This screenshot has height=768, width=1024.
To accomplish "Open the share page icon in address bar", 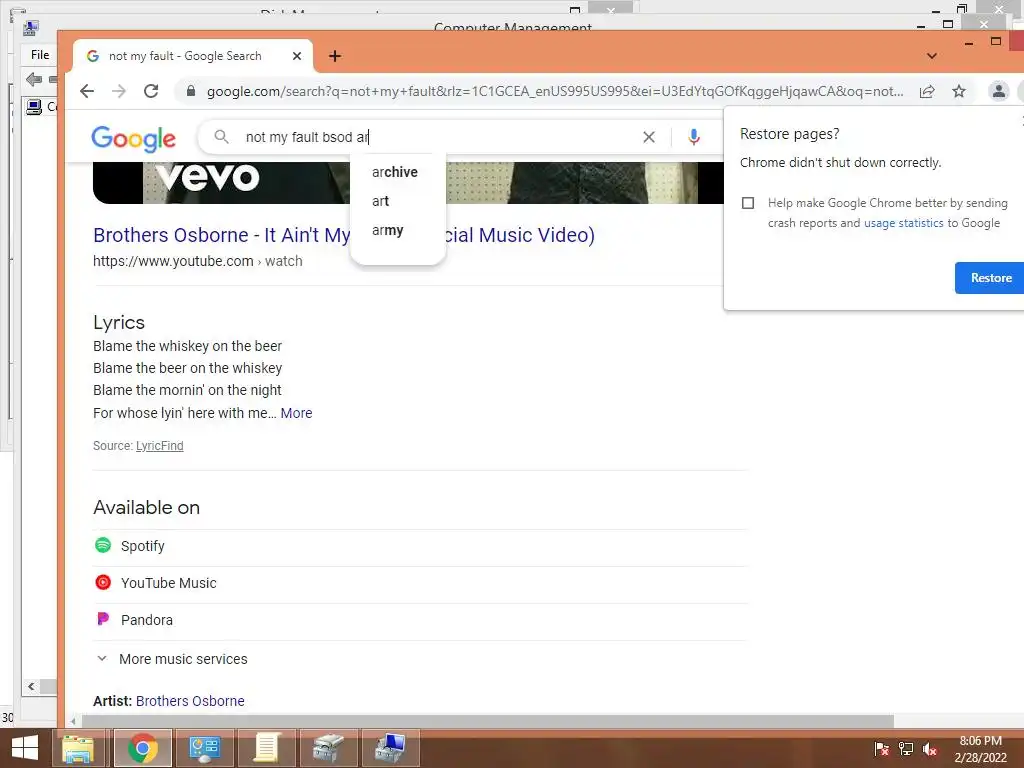I will [x=927, y=91].
